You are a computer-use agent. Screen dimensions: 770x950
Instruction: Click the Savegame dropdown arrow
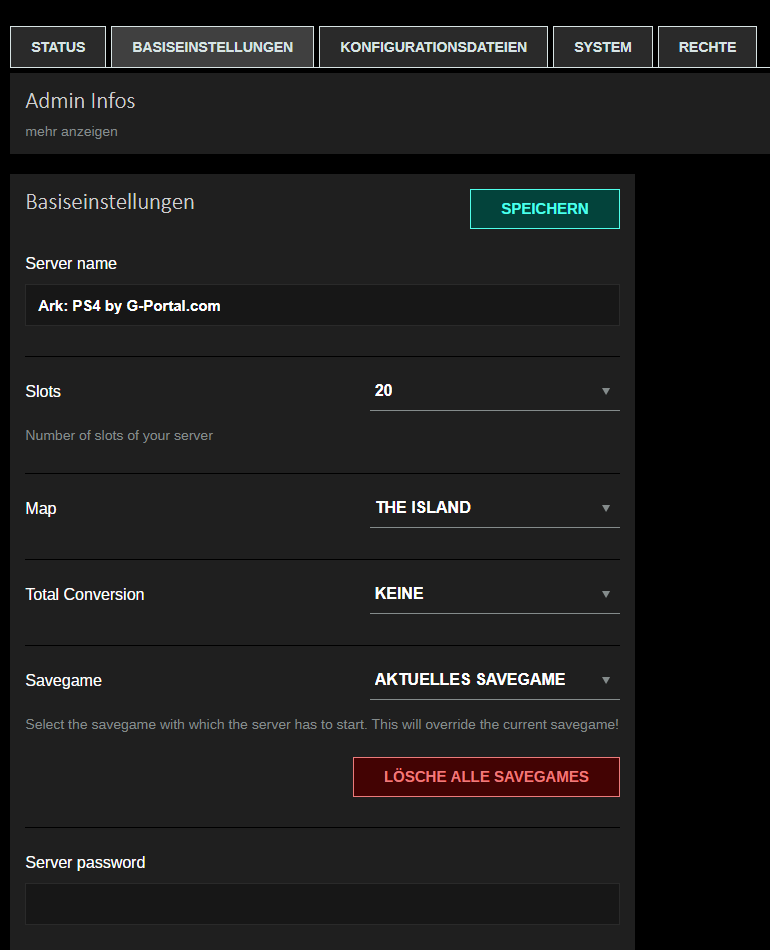pos(605,680)
